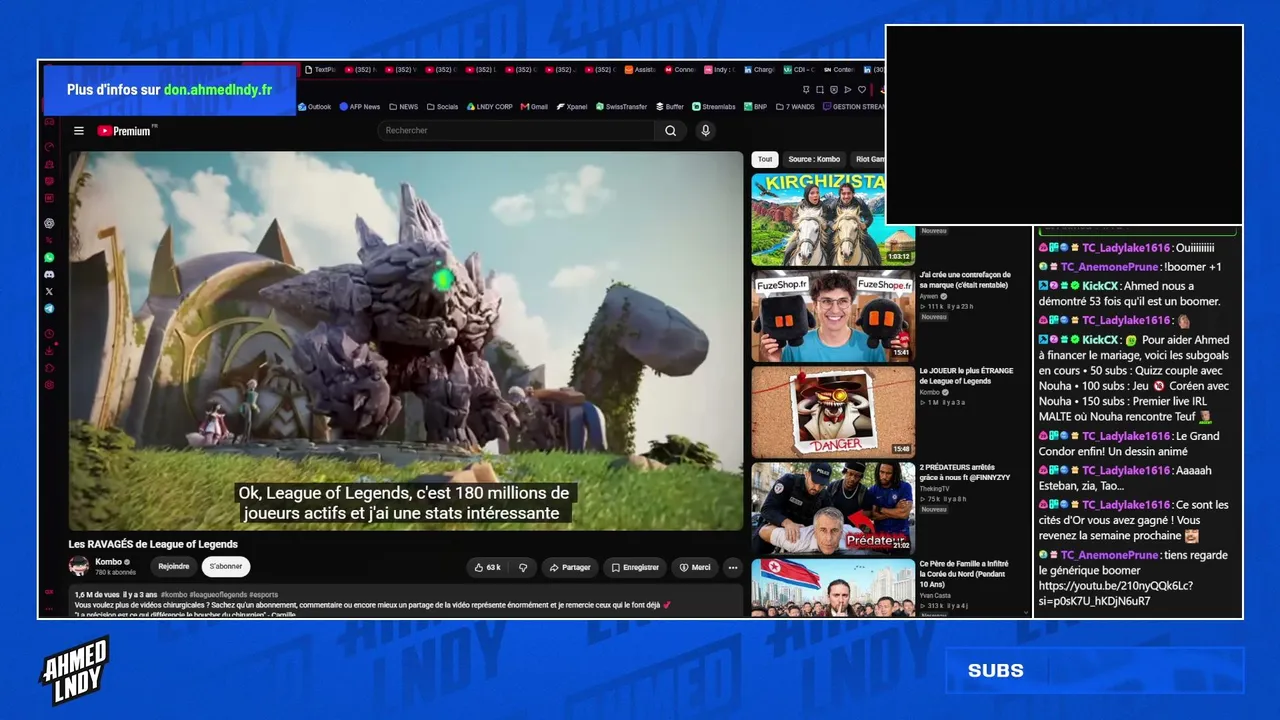Open the AFP News bookmark
The height and width of the screenshot is (720, 1280).
point(360,106)
